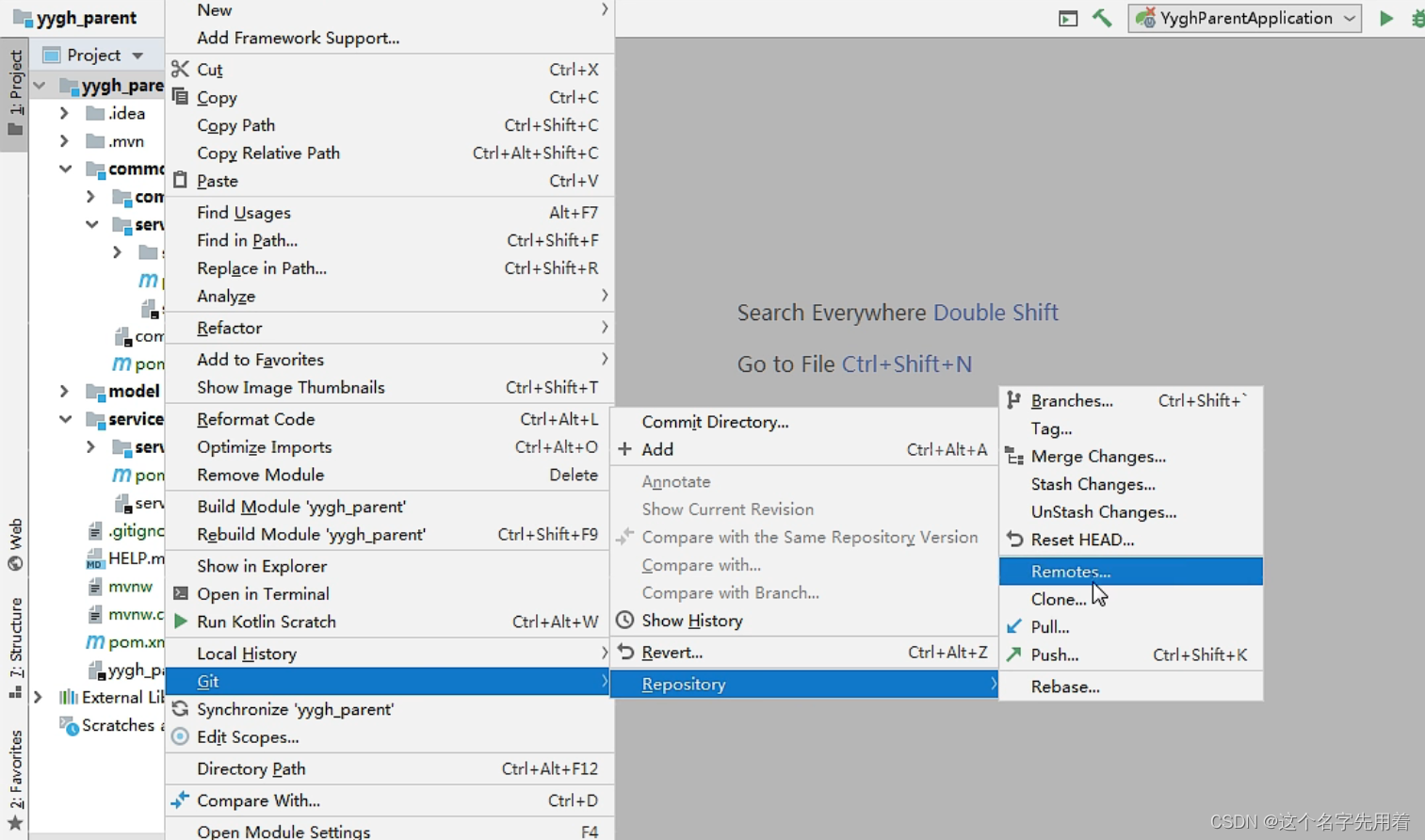Click the Cut scissors icon
The height and width of the screenshot is (840, 1425).
coord(180,69)
